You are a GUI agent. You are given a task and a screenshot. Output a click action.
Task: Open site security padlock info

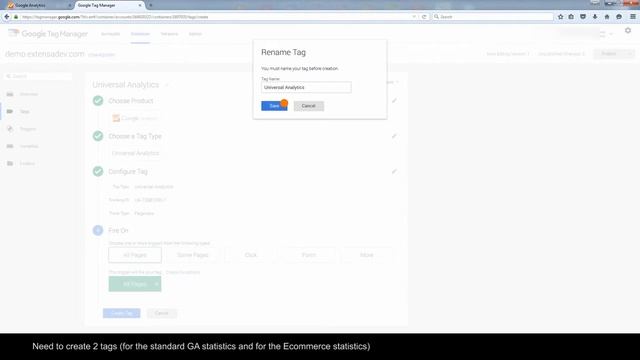[16, 17]
